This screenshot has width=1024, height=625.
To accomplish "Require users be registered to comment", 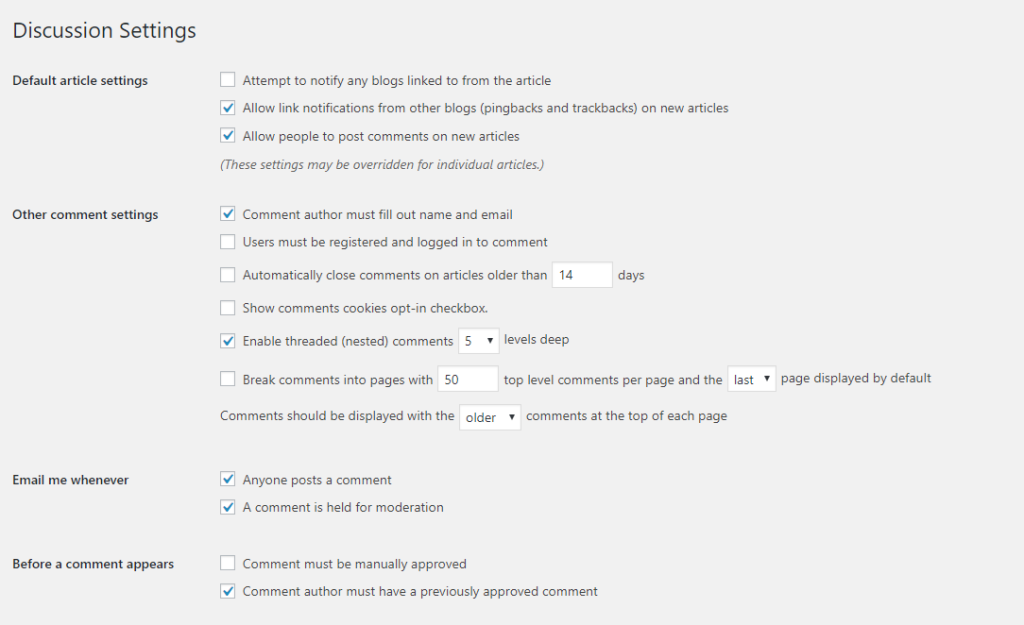I will tap(228, 242).
